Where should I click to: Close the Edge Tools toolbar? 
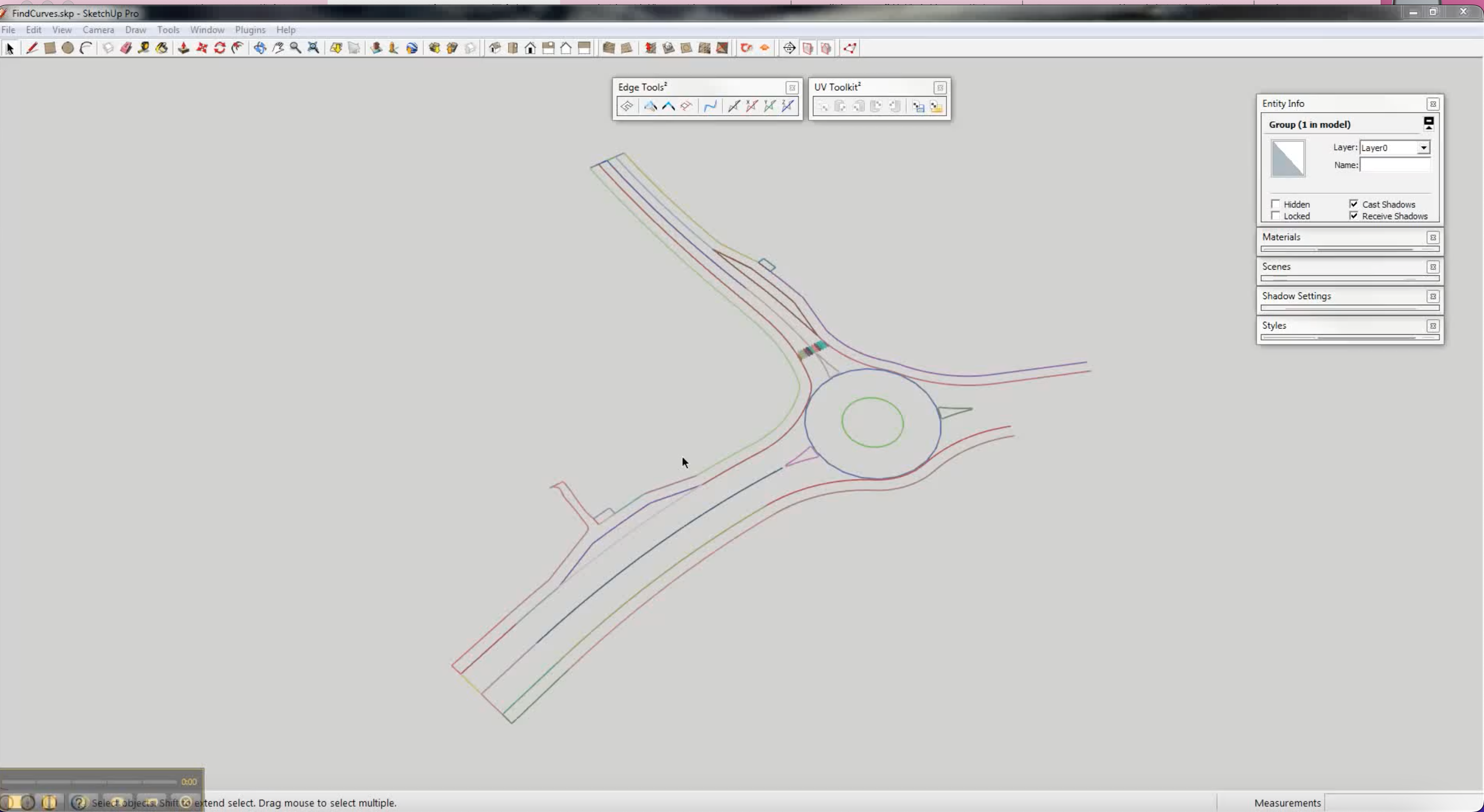[x=792, y=87]
